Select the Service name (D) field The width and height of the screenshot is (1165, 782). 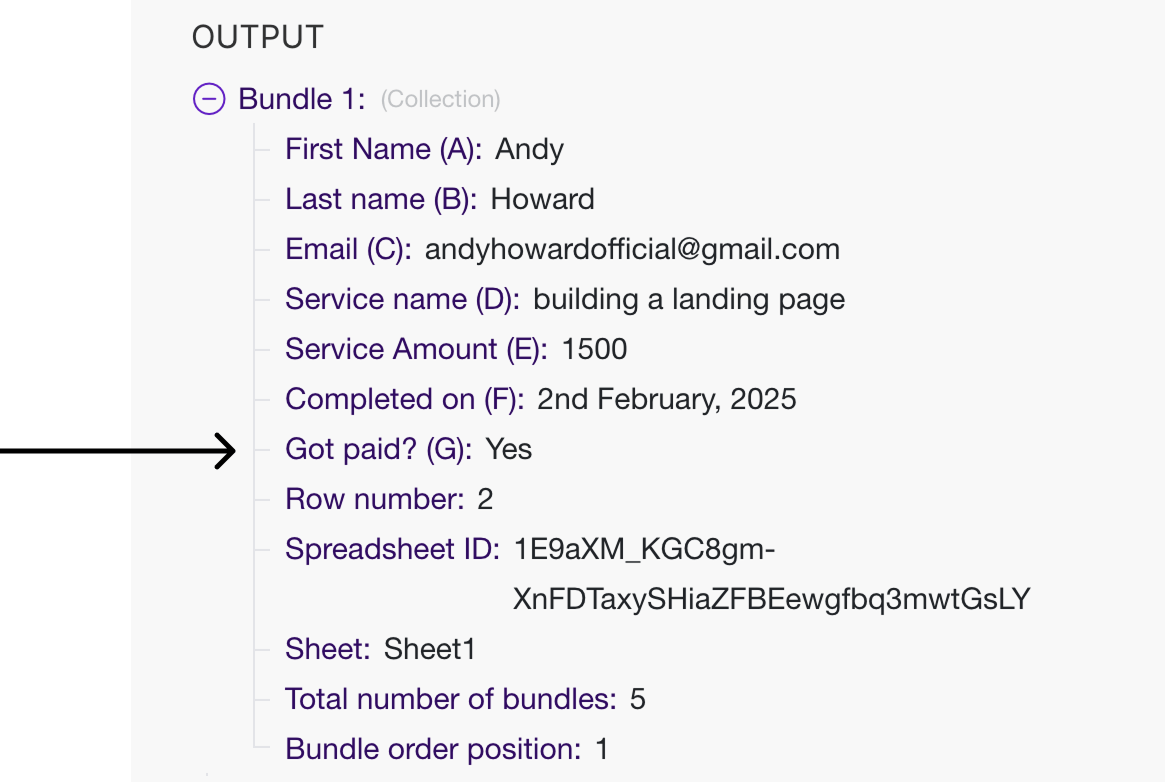[x=402, y=299]
